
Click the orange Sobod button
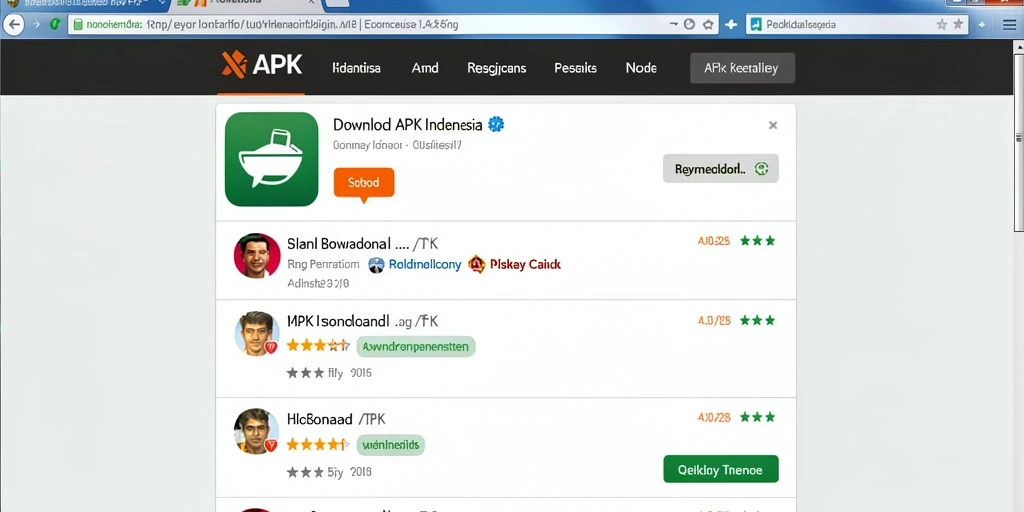[x=364, y=183]
